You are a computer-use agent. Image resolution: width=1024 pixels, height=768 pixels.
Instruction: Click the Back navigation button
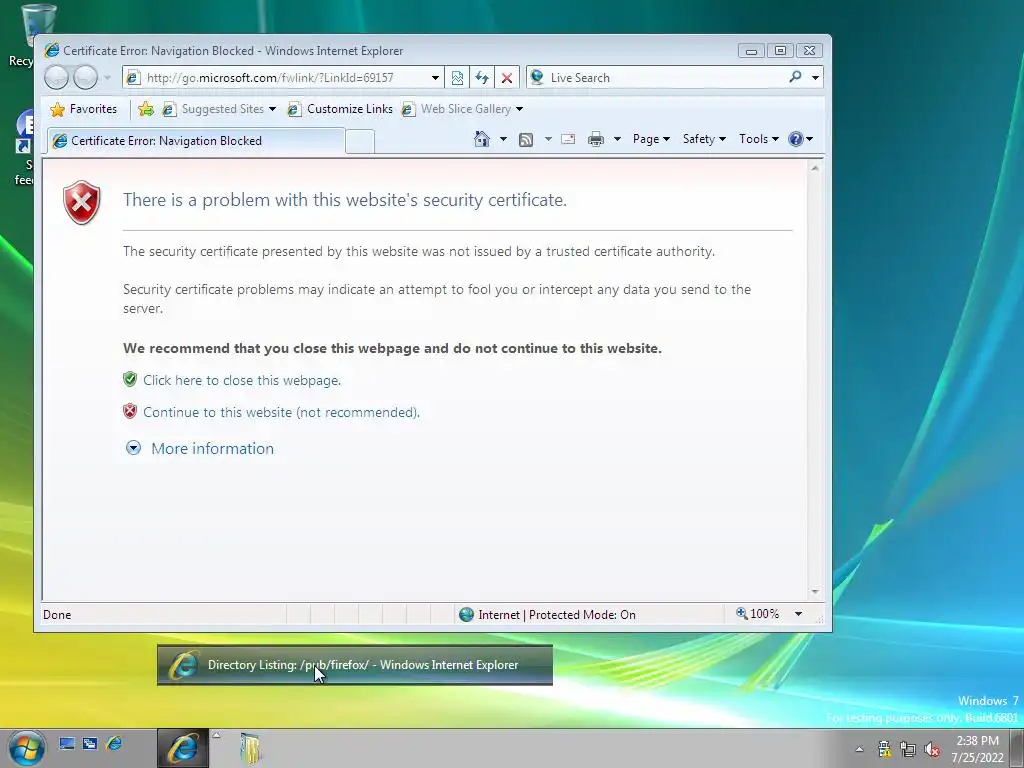pyautogui.click(x=56, y=78)
